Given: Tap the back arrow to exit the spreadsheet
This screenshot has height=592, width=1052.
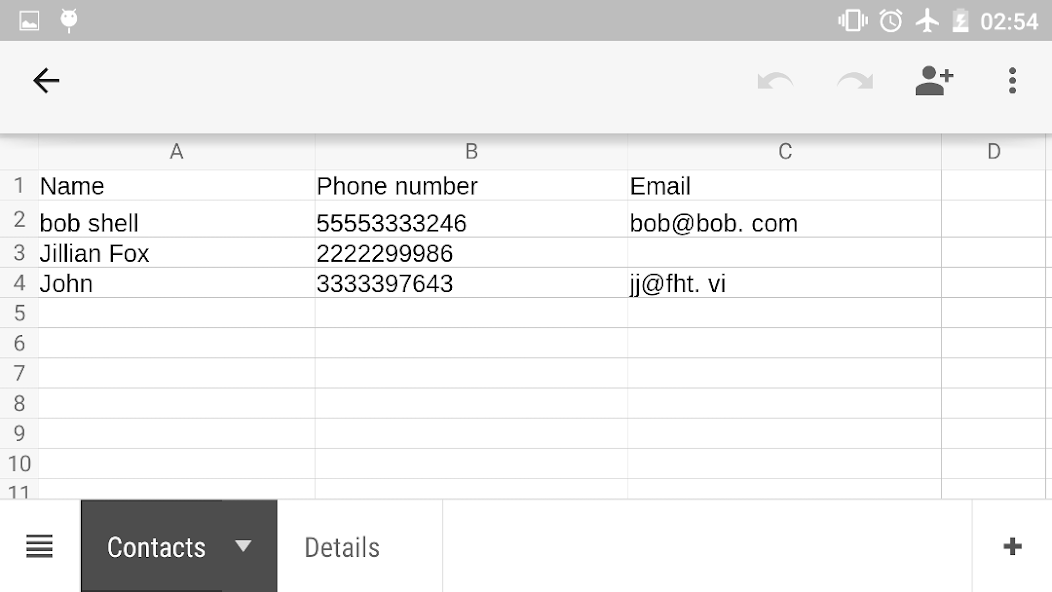Looking at the screenshot, I should 46,81.
